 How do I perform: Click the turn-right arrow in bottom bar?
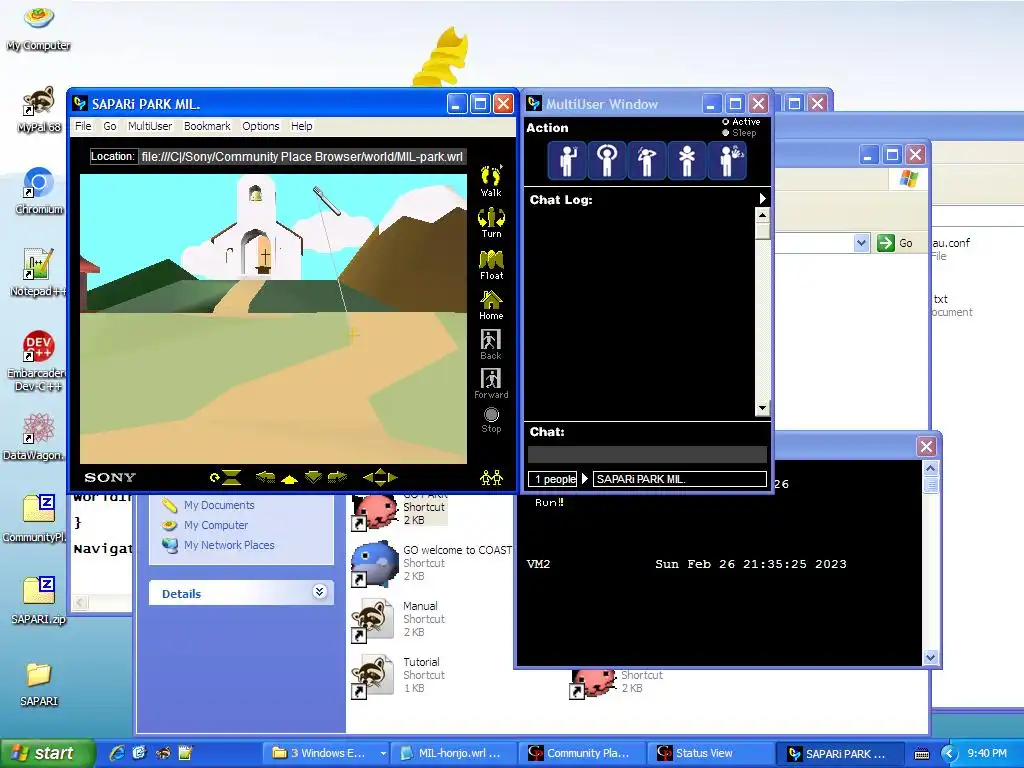coord(337,477)
